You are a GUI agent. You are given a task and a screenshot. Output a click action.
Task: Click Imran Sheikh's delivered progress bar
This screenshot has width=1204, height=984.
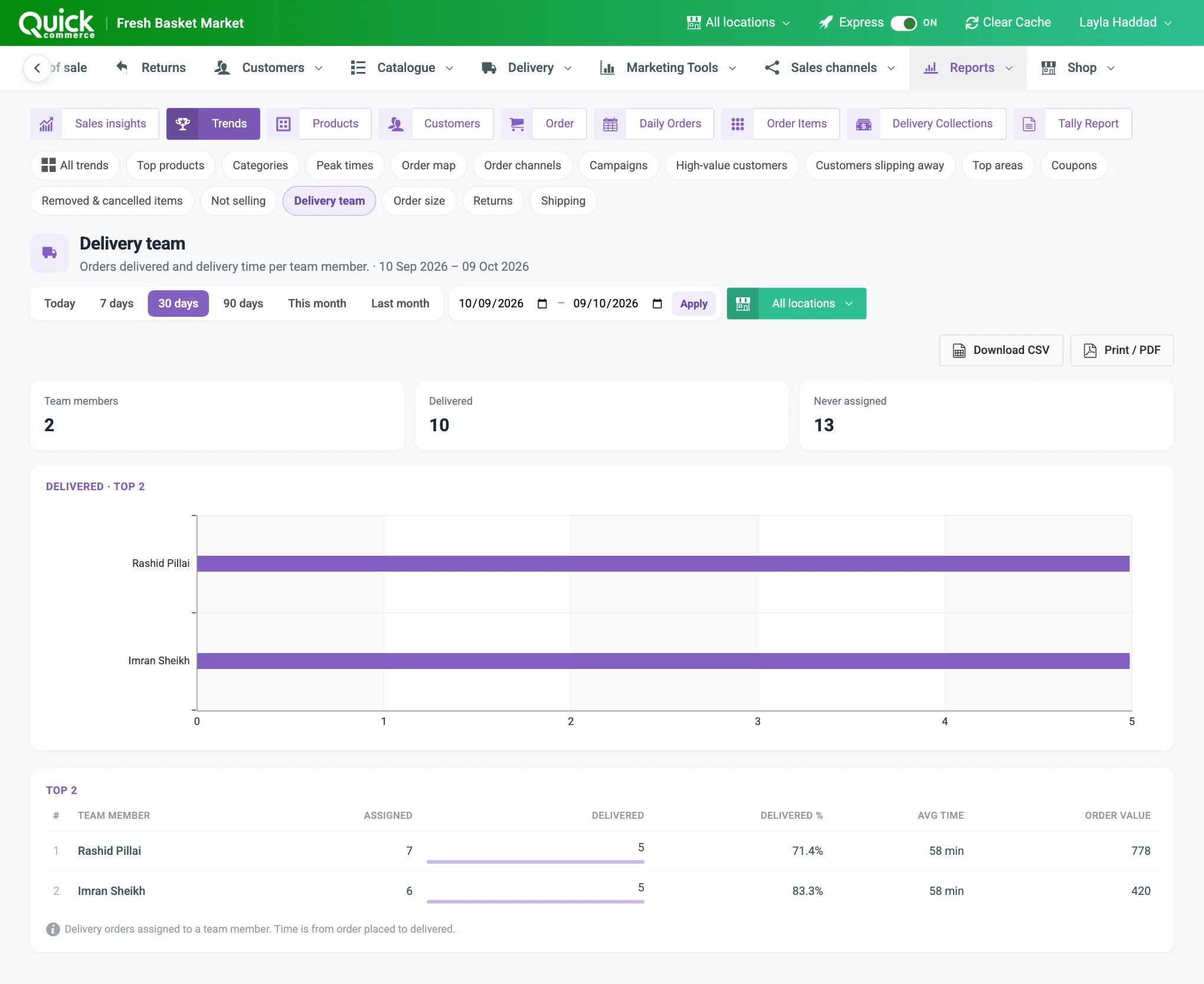point(535,902)
